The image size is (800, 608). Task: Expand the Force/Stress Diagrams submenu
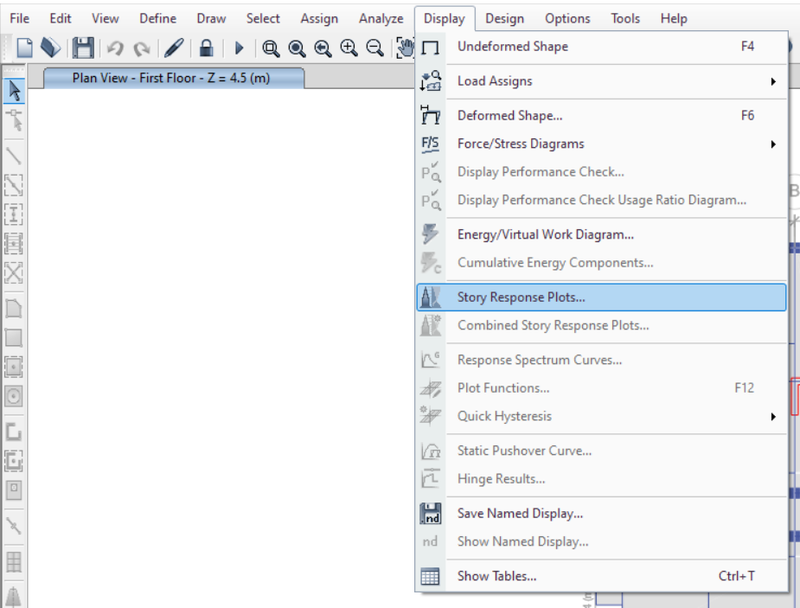[602, 144]
